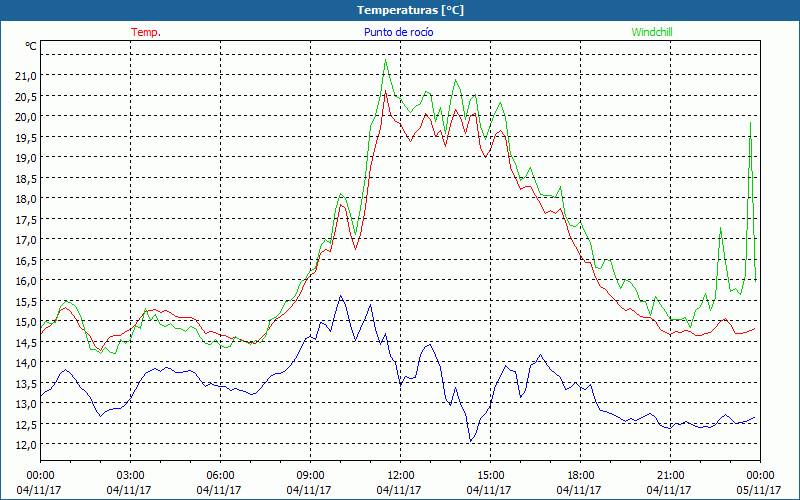
Task: Click the 13,5 y-axis value
Action: coord(27,383)
